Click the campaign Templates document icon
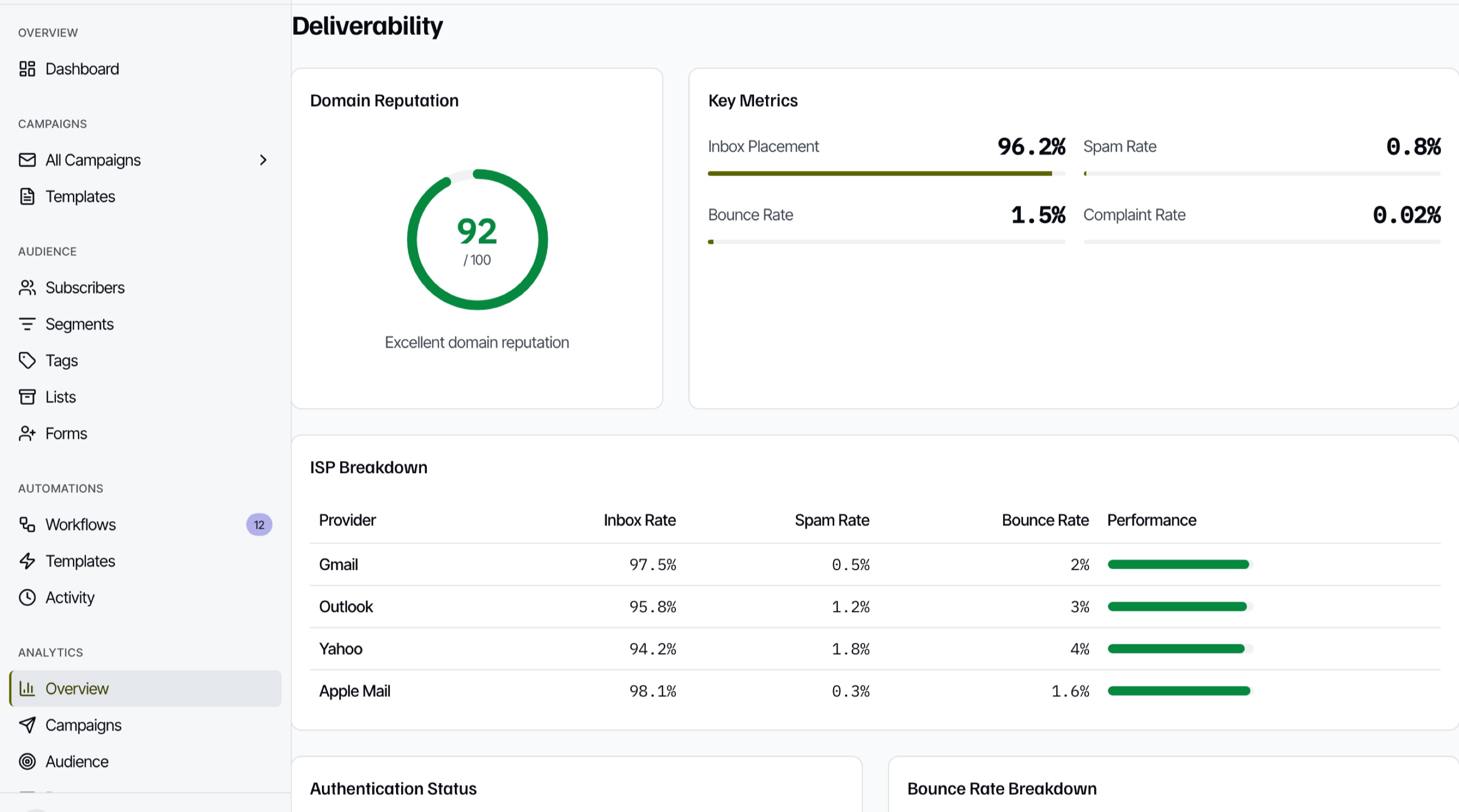This screenshot has width=1459, height=812. click(27, 196)
